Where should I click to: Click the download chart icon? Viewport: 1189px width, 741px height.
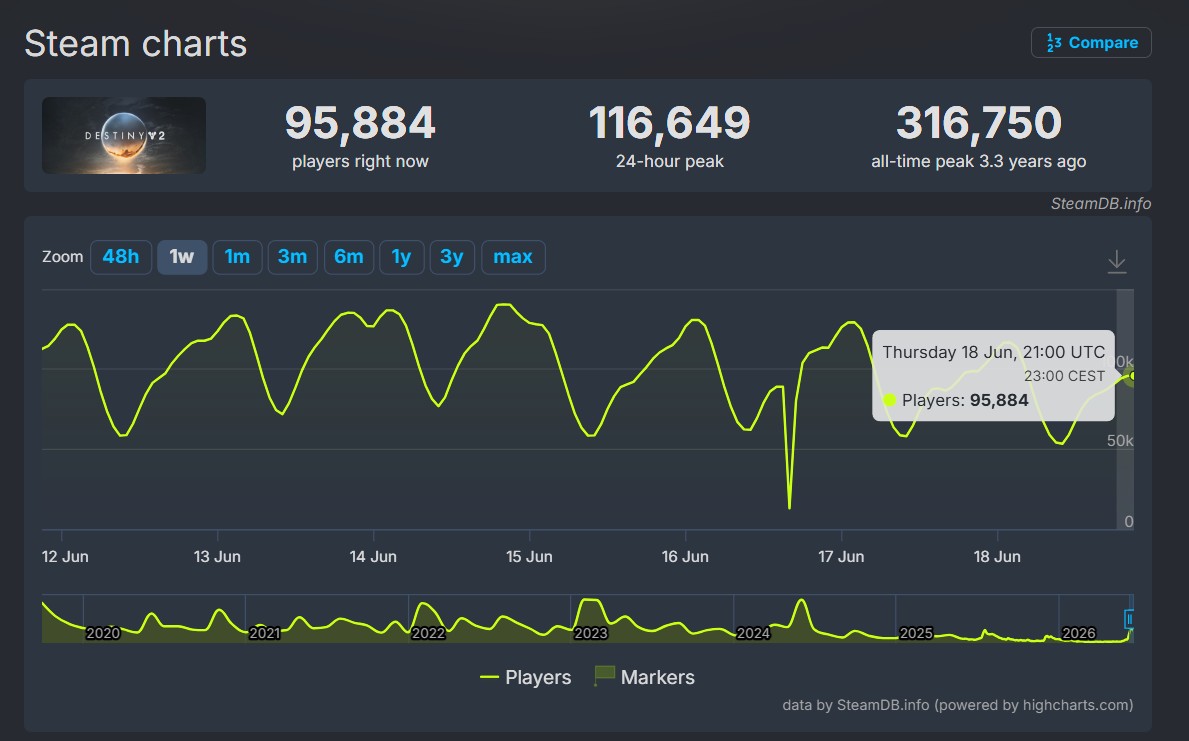tap(1116, 262)
